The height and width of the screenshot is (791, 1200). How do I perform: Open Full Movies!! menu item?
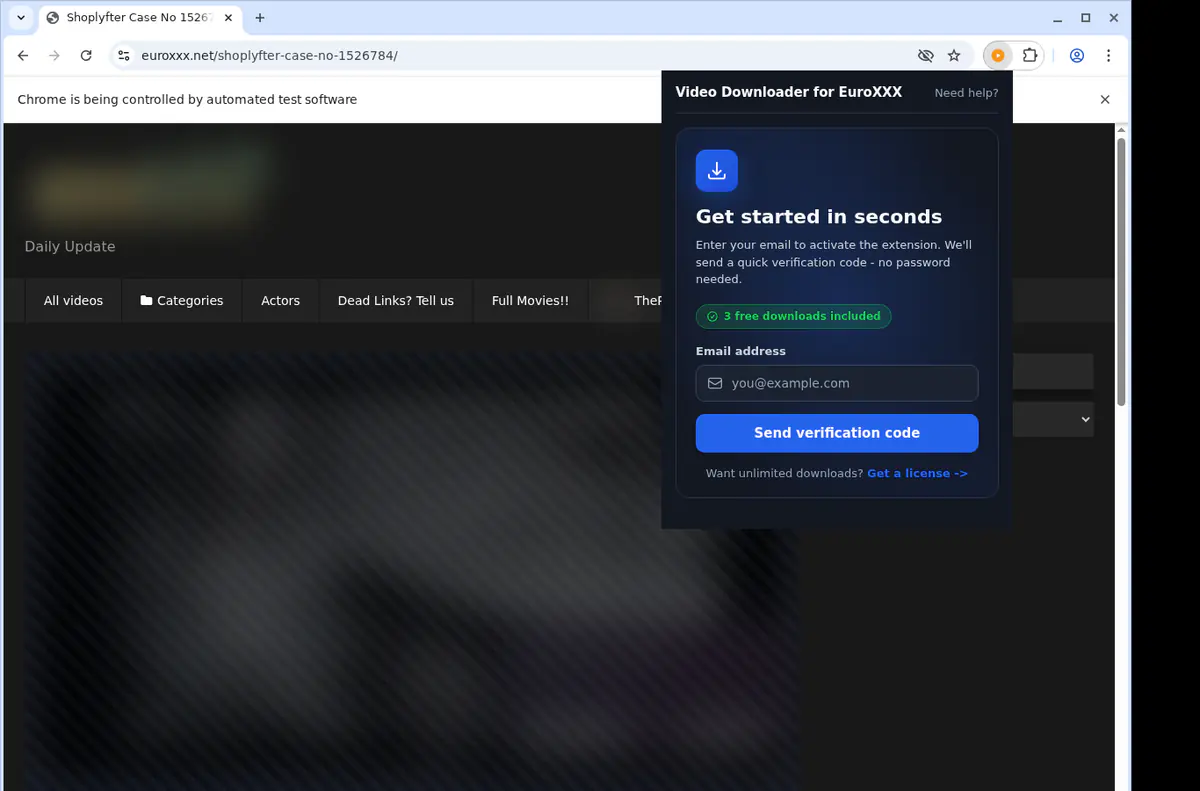tap(530, 300)
